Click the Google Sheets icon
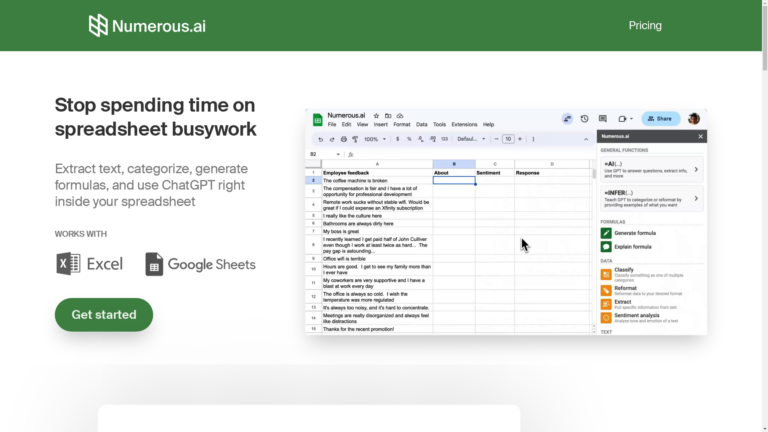 tap(154, 264)
